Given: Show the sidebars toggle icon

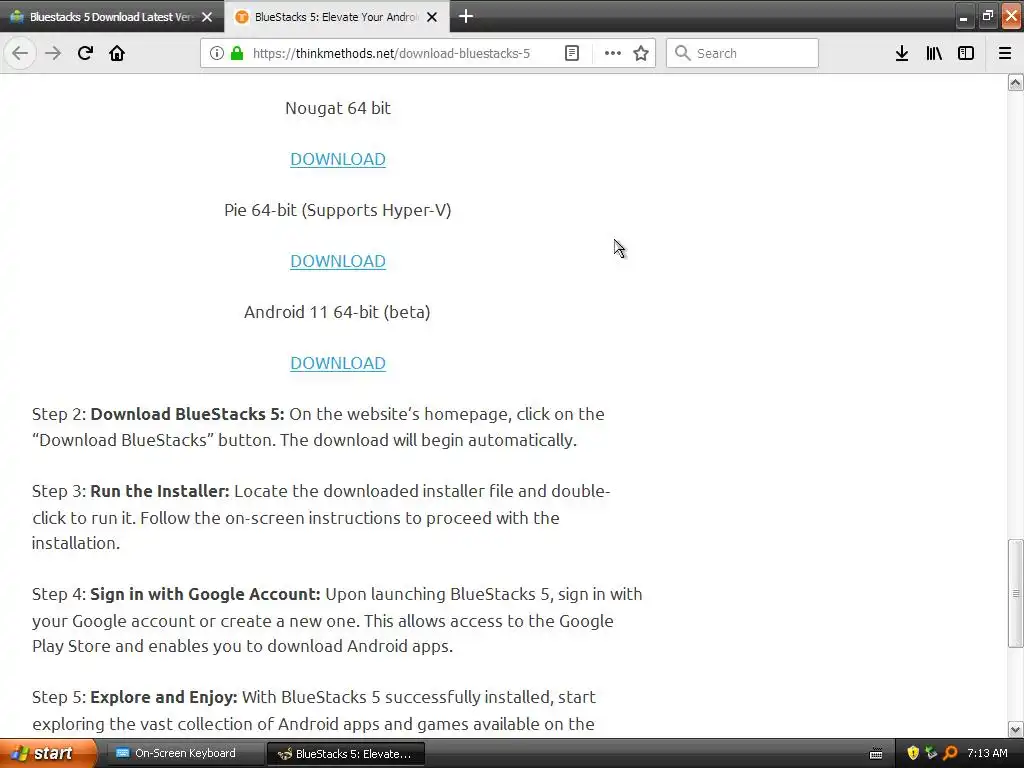Looking at the screenshot, I should (x=966, y=53).
